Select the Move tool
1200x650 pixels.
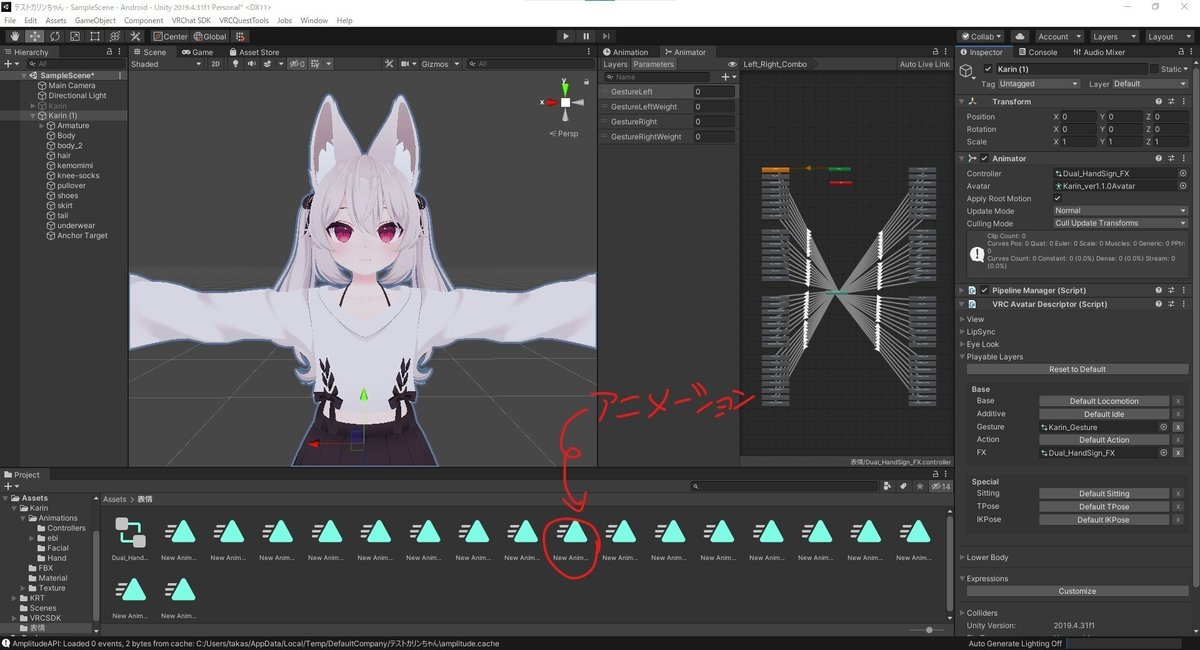[34, 36]
